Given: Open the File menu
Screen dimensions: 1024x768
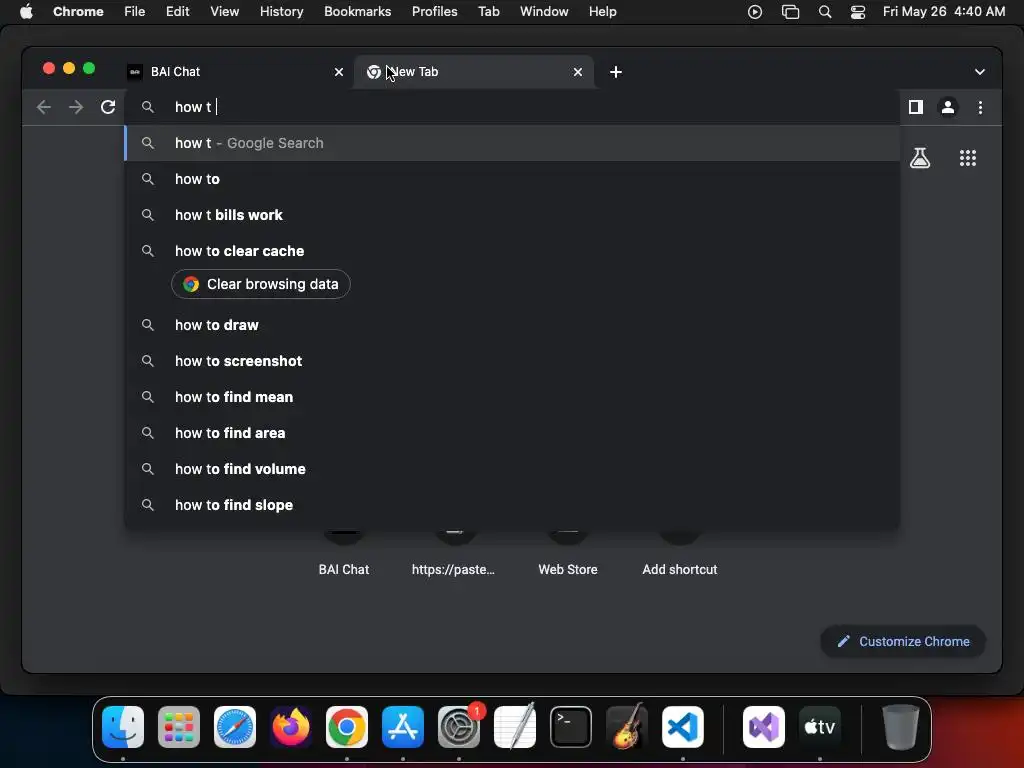Looking at the screenshot, I should tap(135, 12).
